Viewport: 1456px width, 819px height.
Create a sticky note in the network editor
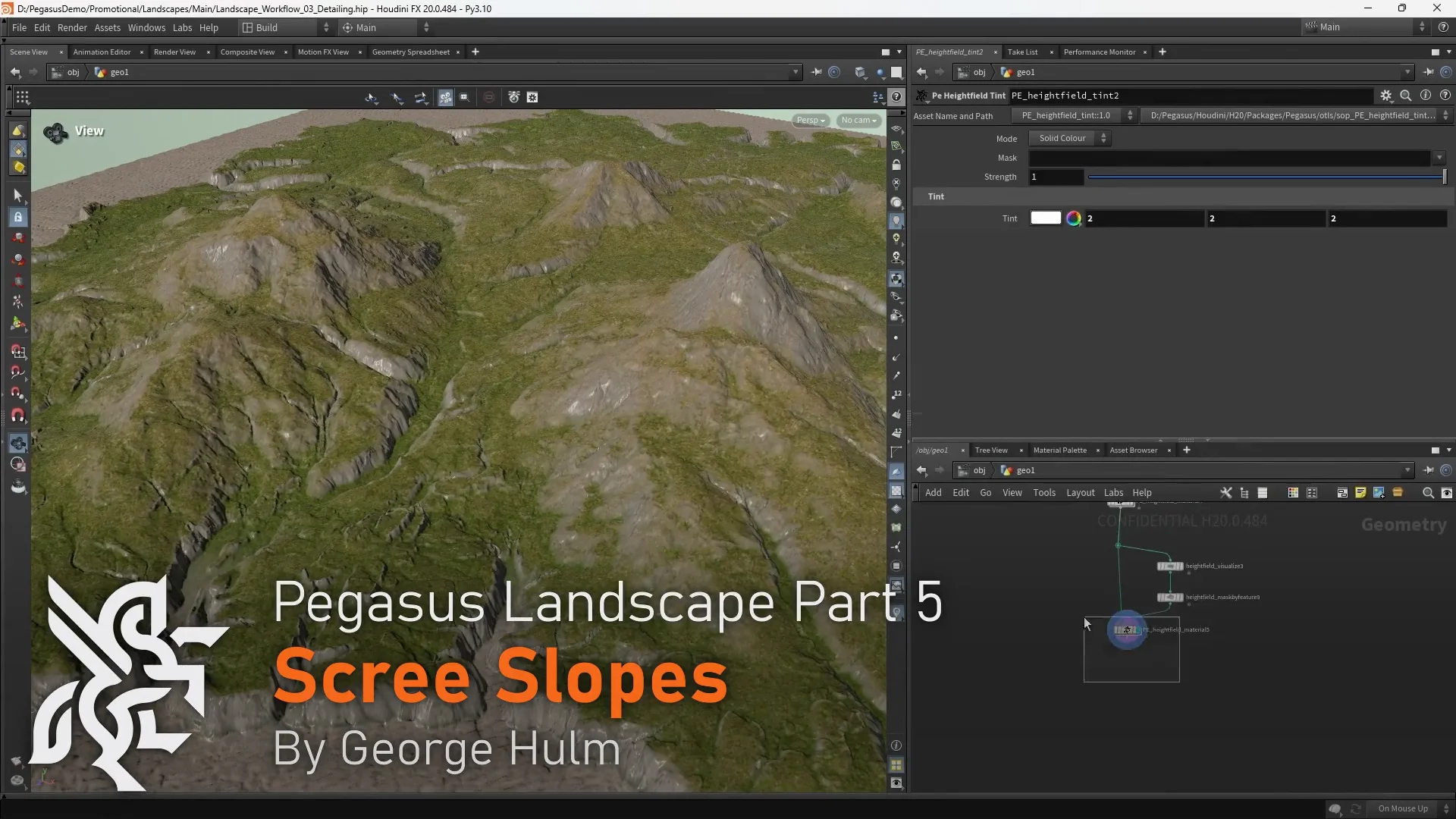1360,493
